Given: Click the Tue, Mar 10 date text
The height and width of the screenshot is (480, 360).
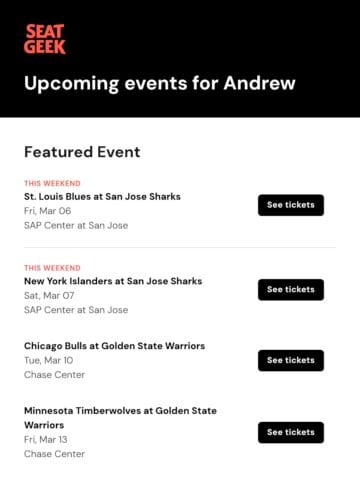Looking at the screenshot, I should (x=49, y=360).
